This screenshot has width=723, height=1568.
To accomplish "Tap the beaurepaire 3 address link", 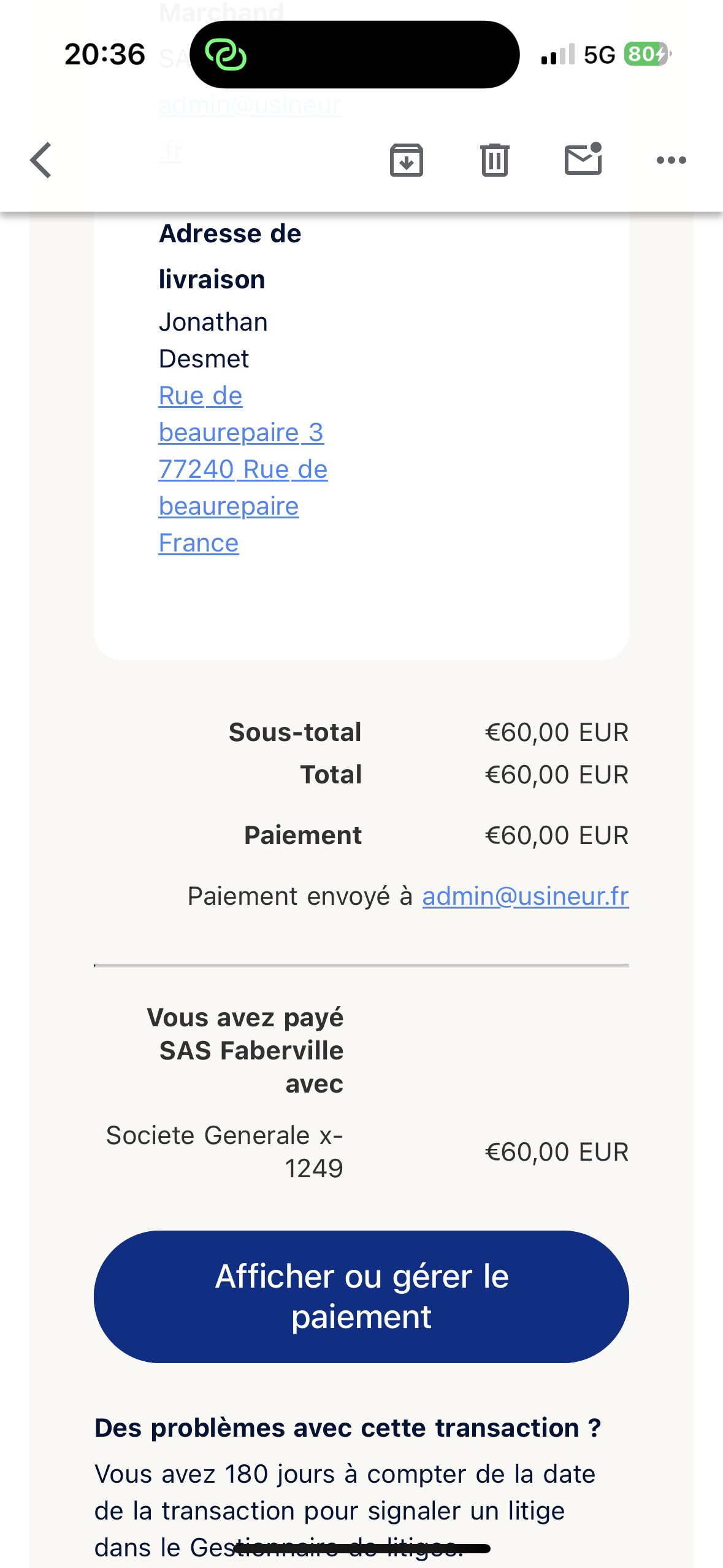I will click(241, 432).
